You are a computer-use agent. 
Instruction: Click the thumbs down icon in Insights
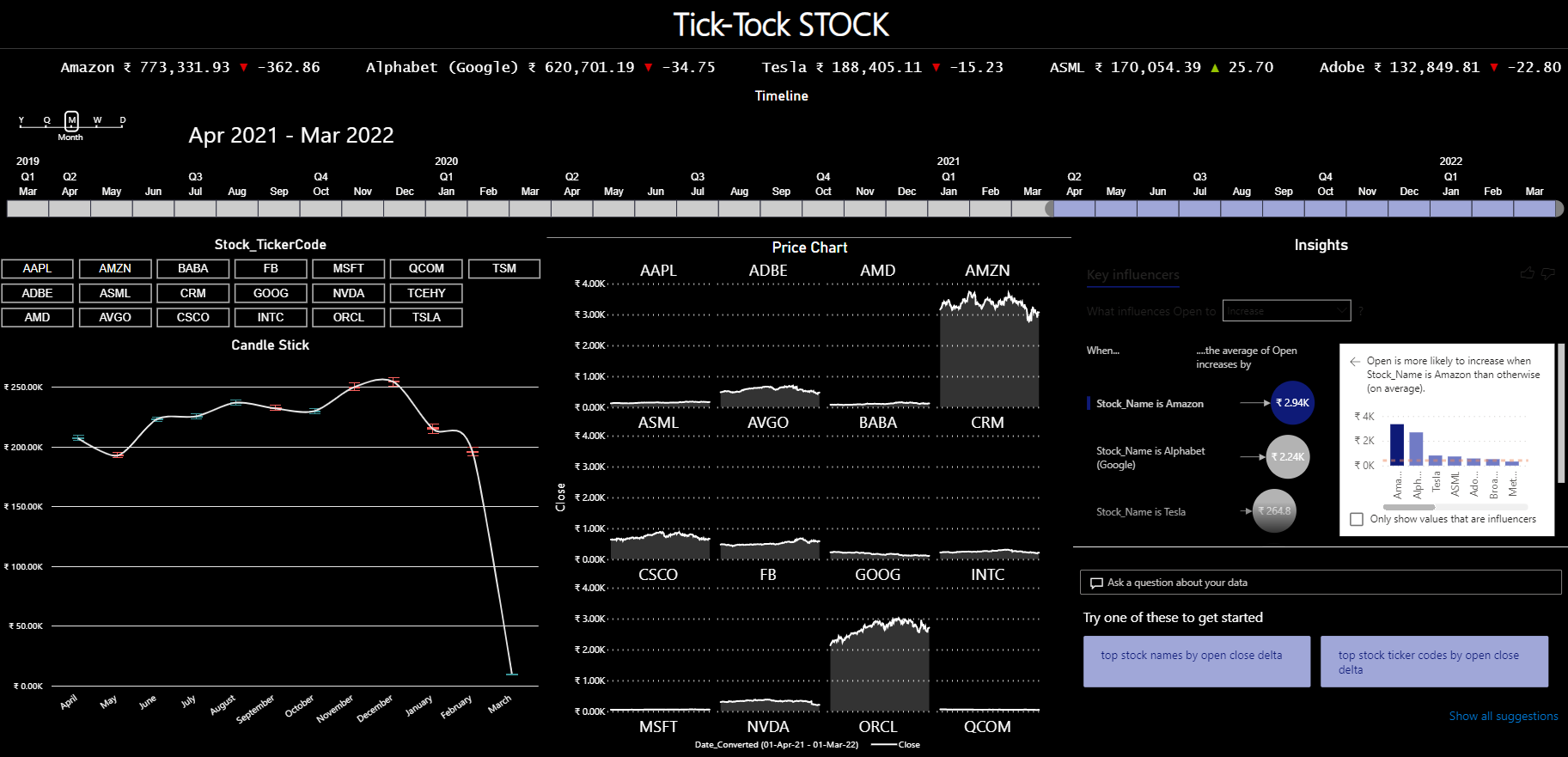click(1548, 273)
